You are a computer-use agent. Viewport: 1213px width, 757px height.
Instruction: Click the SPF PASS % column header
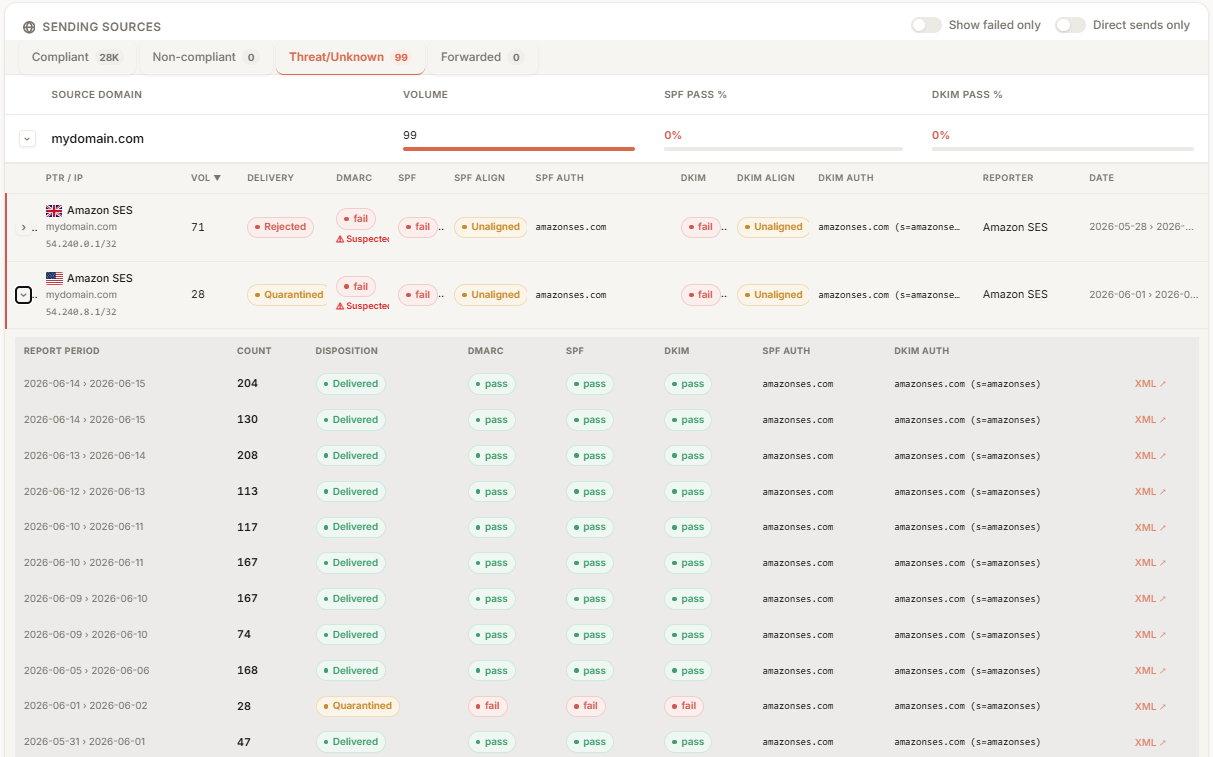(x=695, y=95)
